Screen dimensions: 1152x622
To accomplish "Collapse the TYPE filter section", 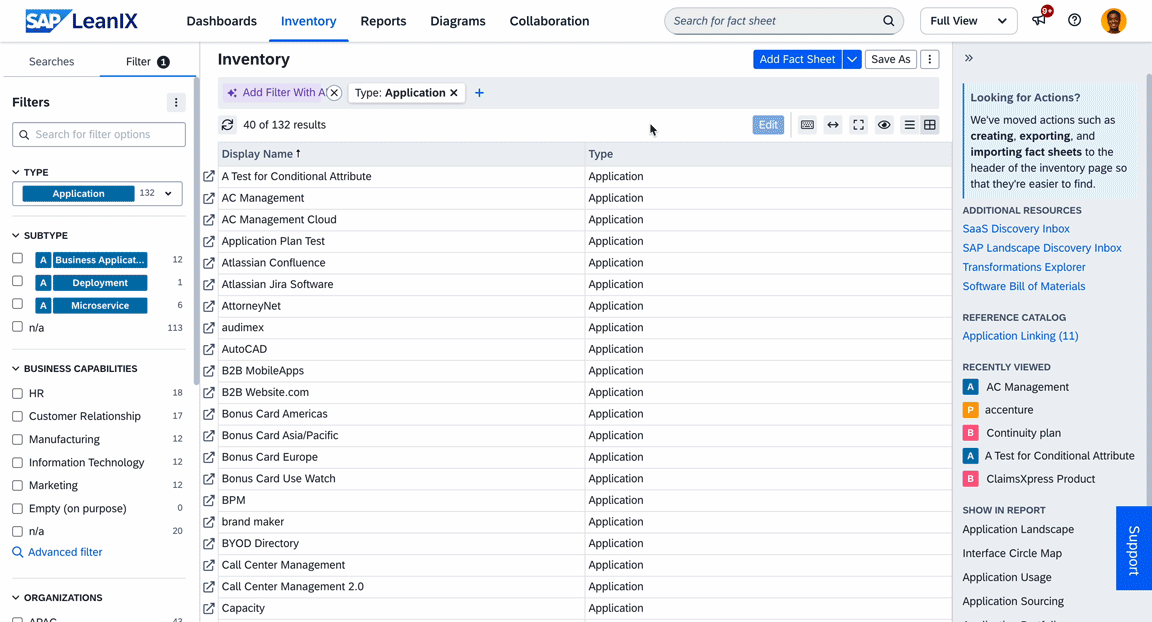I will coord(16,172).
